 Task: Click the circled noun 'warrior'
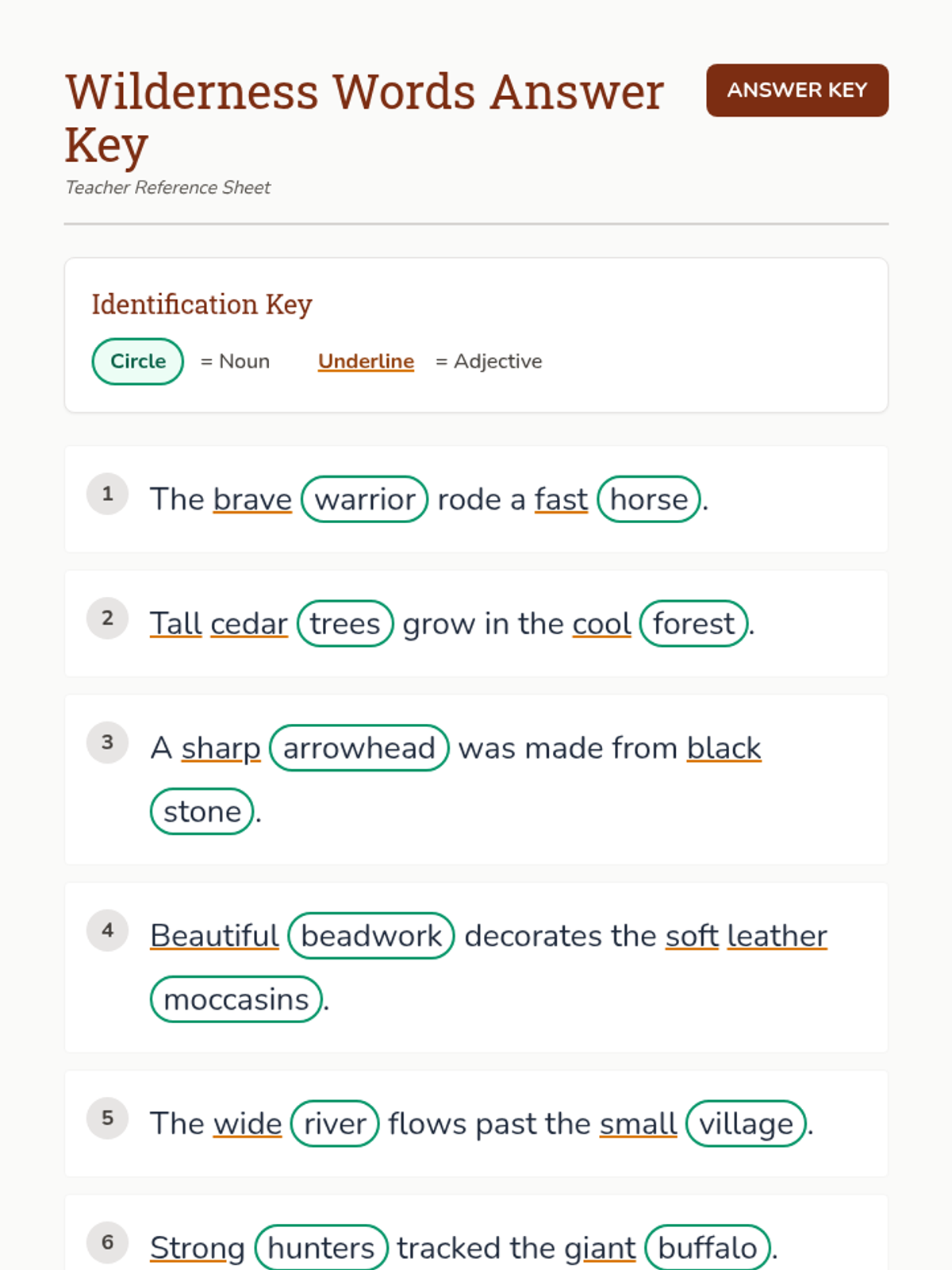365,499
